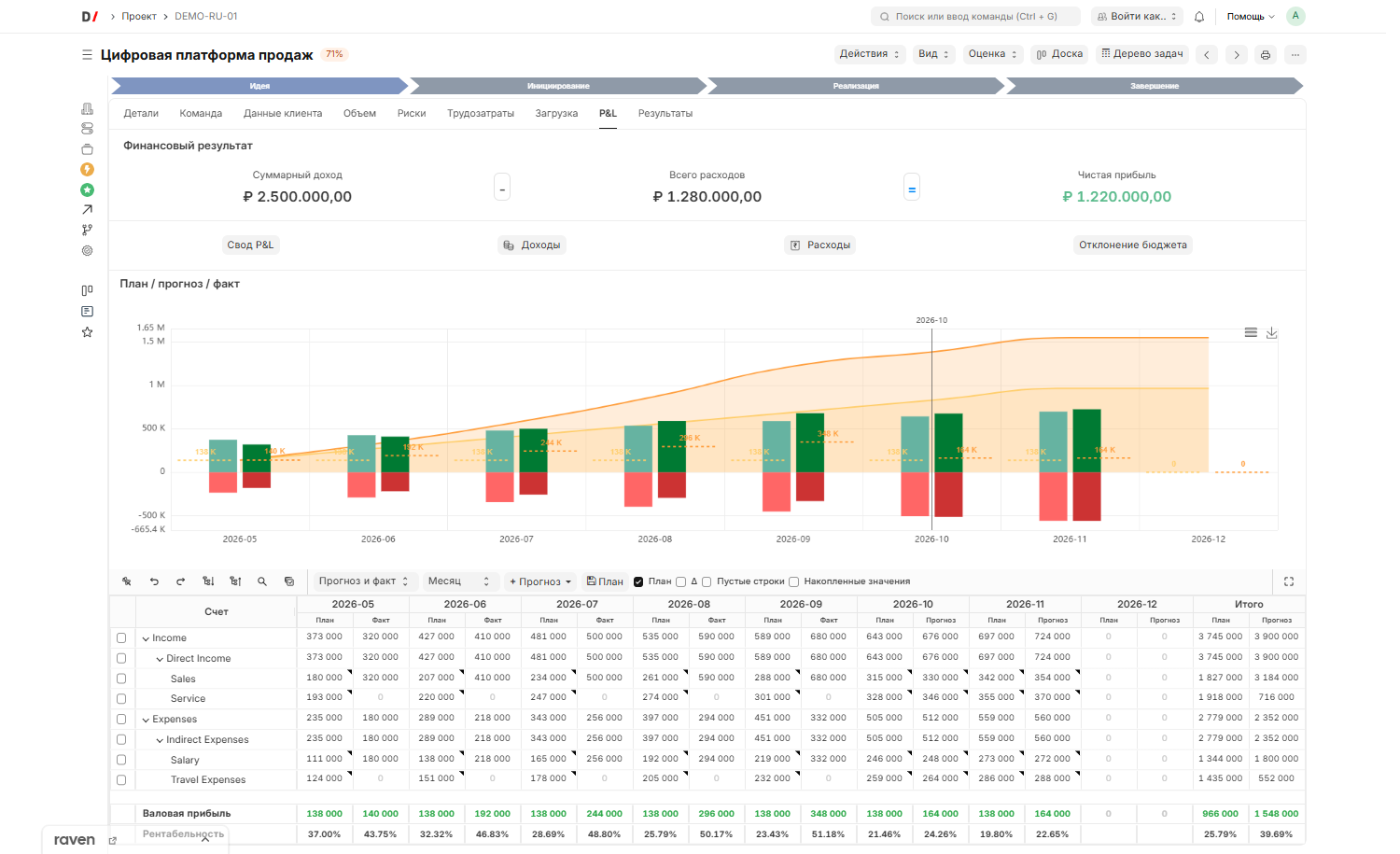Image resolution: width=1400 pixels, height=854 pixels.
Task: Focus the command search field
Action: (x=975, y=17)
